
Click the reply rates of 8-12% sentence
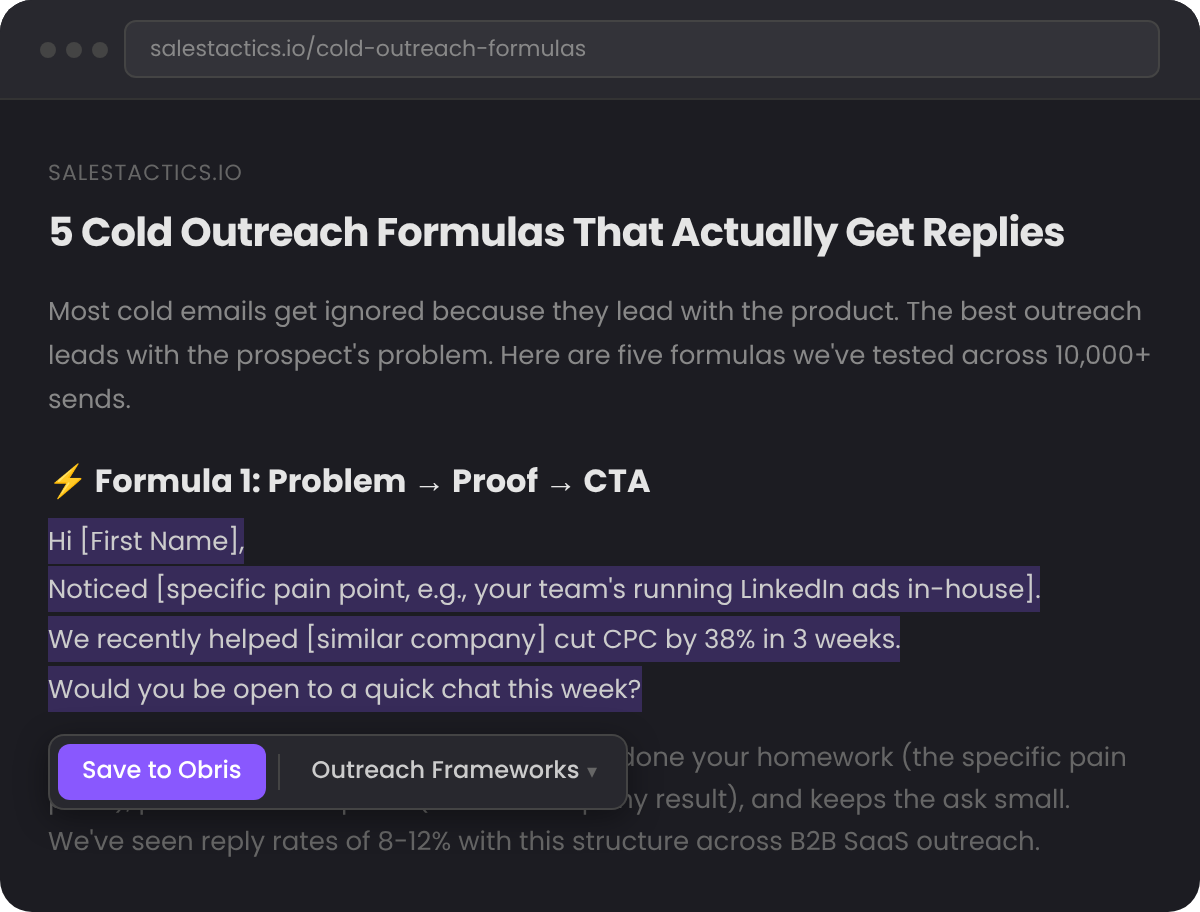[x=543, y=841]
